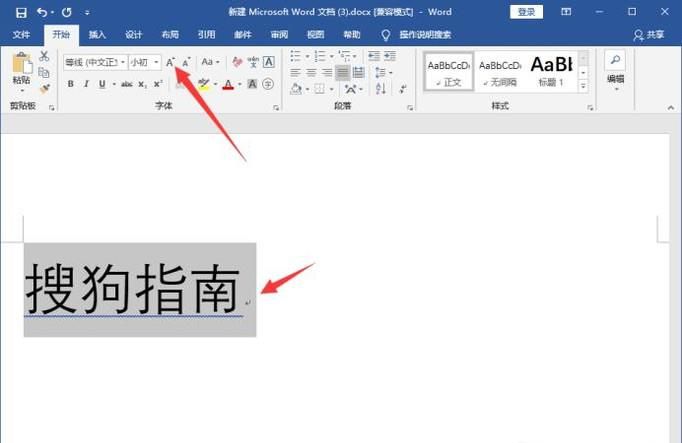The height and width of the screenshot is (443, 682).
Task: Click the Character Border A icon
Action: 269,62
